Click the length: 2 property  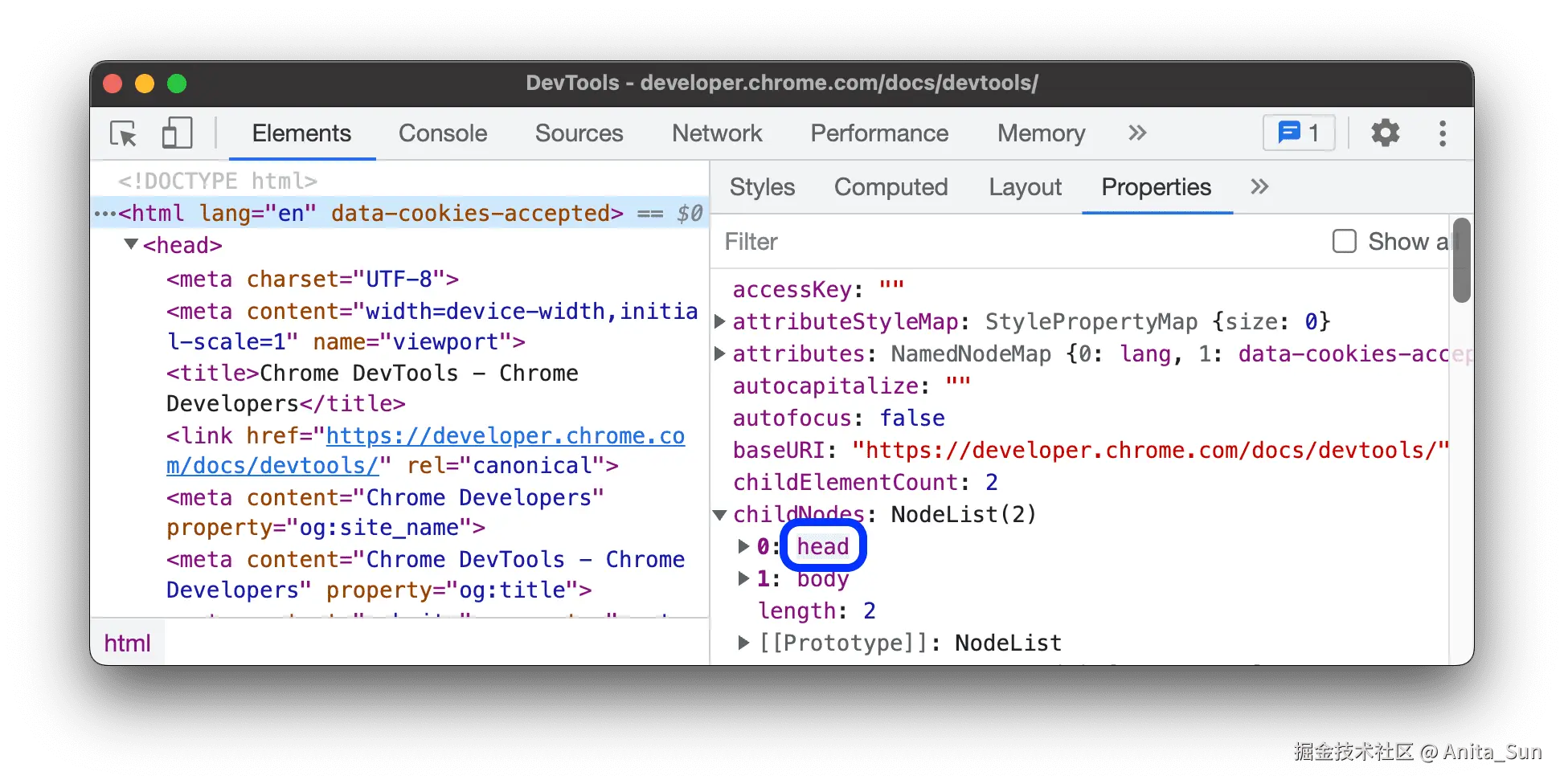pyautogui.click(x=817, y=611)
